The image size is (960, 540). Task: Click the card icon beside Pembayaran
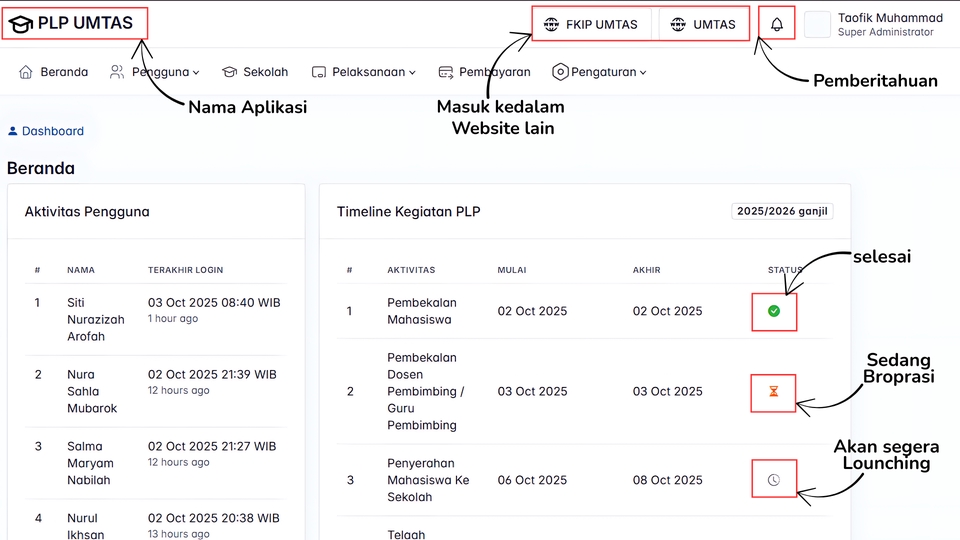(446, 72)
